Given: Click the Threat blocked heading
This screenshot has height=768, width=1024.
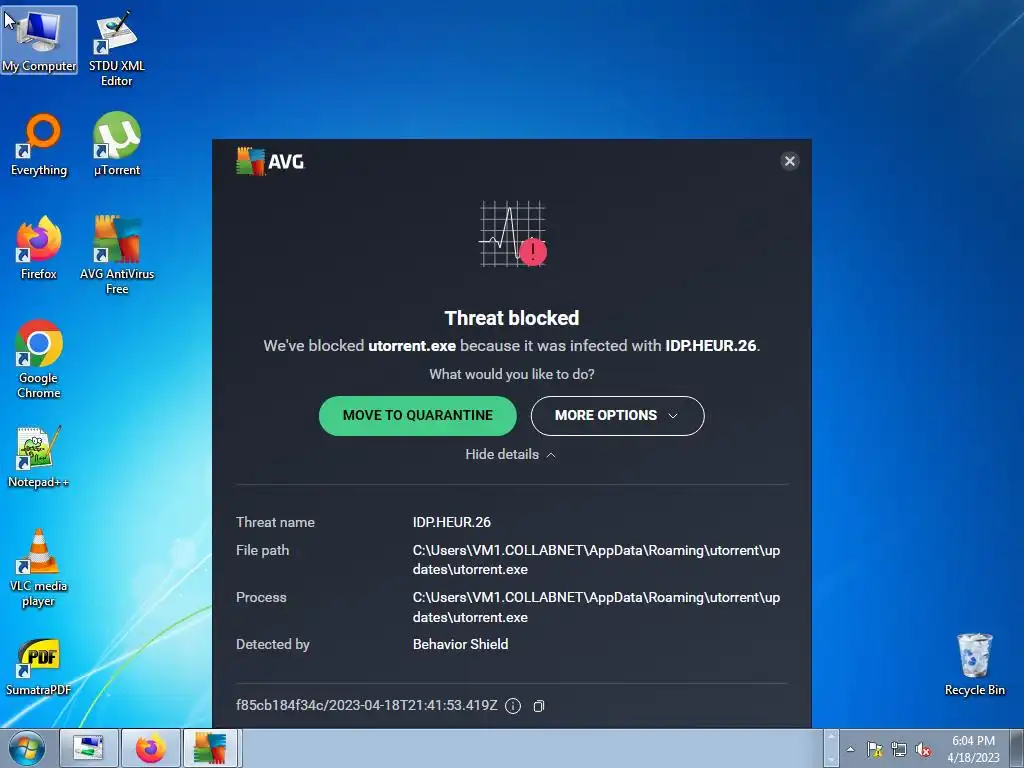Looking at the screenshot, I should pos(512,318).
